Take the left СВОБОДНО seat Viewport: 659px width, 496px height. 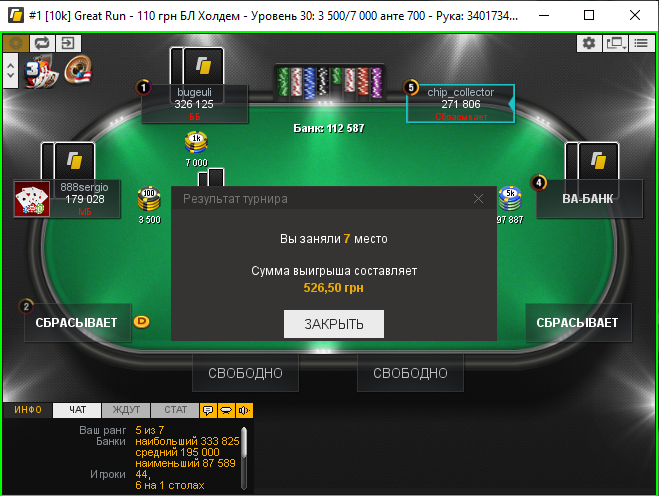(245, 373)
